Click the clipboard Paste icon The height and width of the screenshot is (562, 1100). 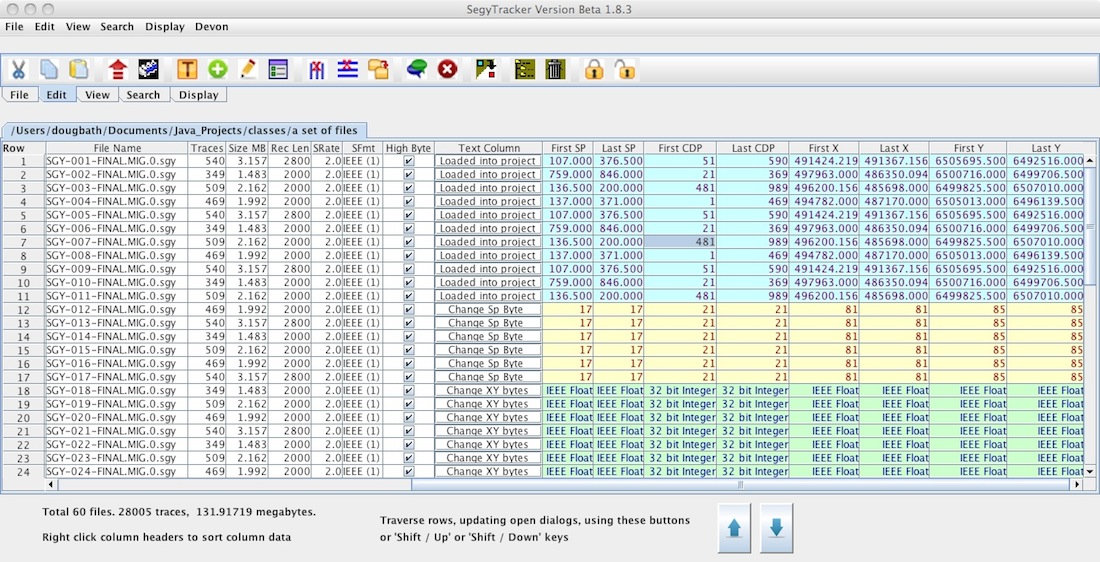point(79,69)
